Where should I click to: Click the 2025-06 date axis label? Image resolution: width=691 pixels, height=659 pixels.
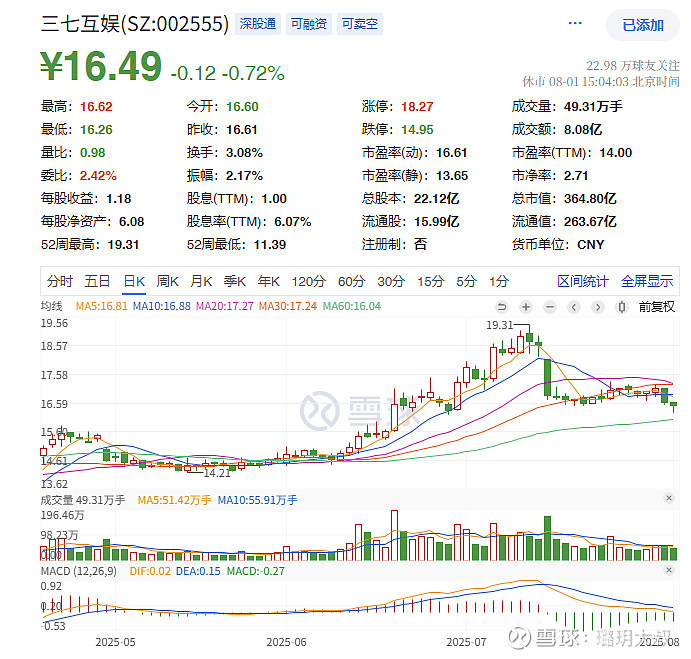point(286,642)
